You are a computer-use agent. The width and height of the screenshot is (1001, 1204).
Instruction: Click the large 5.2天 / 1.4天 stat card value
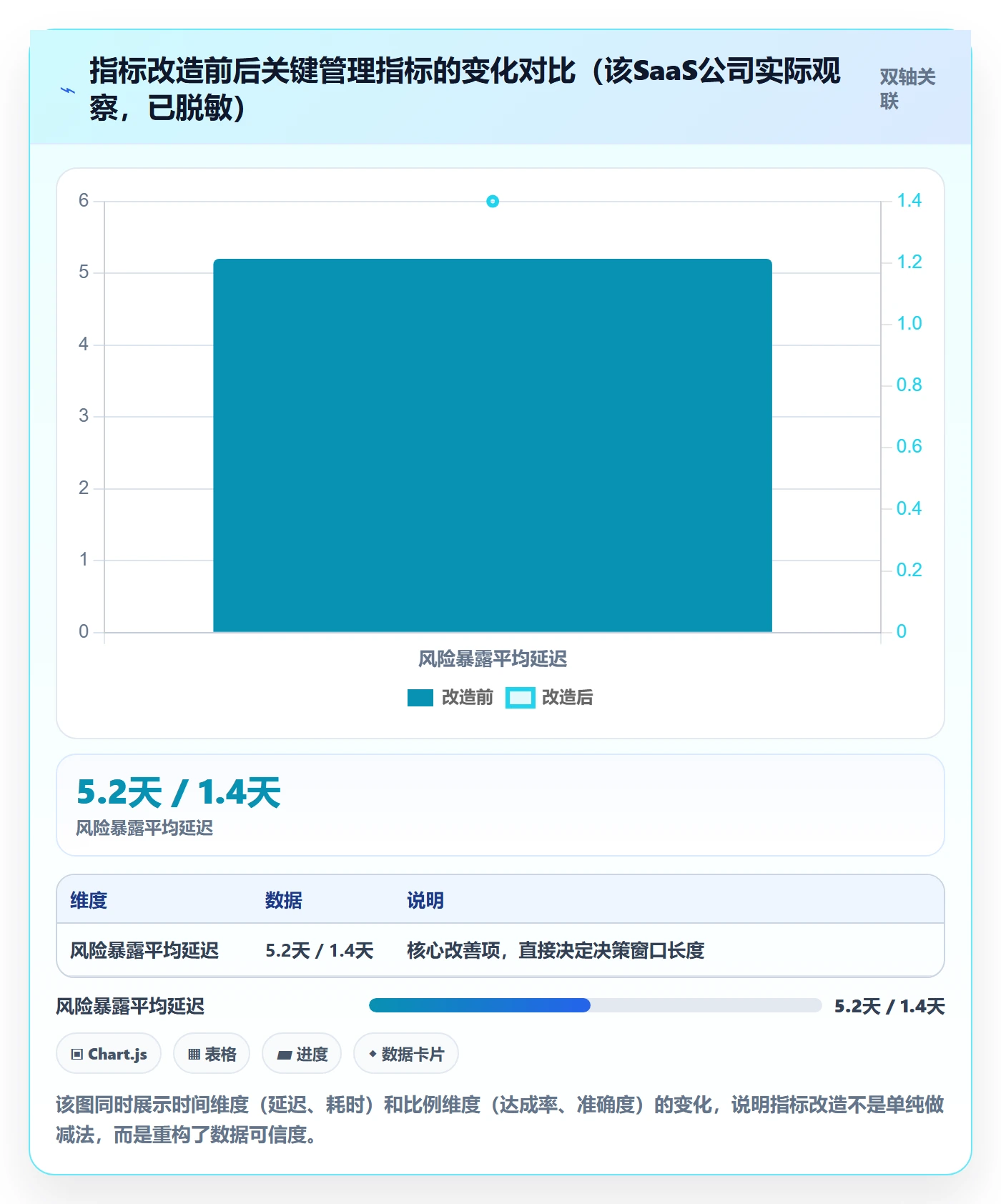179,793
